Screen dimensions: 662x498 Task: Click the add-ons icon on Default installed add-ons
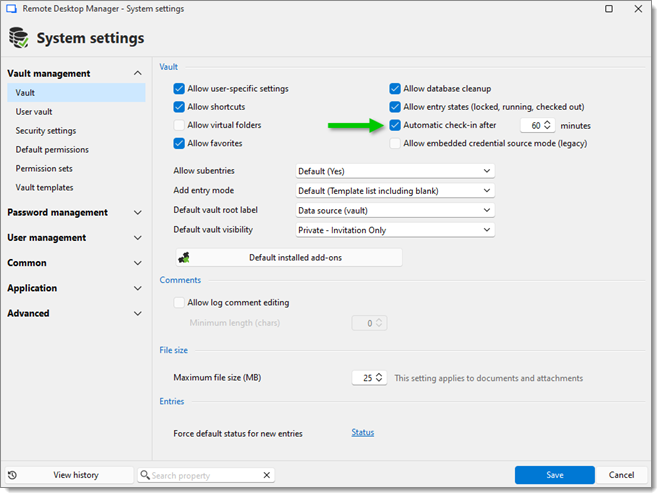(x=184, y=258)
